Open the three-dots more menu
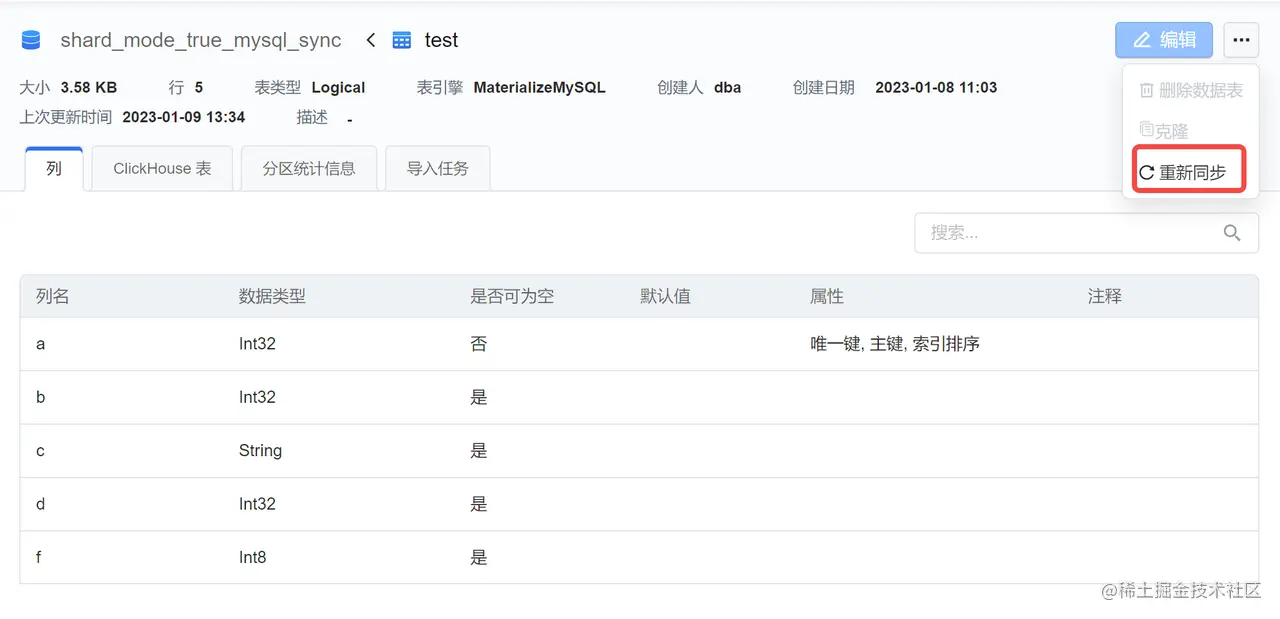This screenshot has height=619, width=1280. tap(1241, 40)
